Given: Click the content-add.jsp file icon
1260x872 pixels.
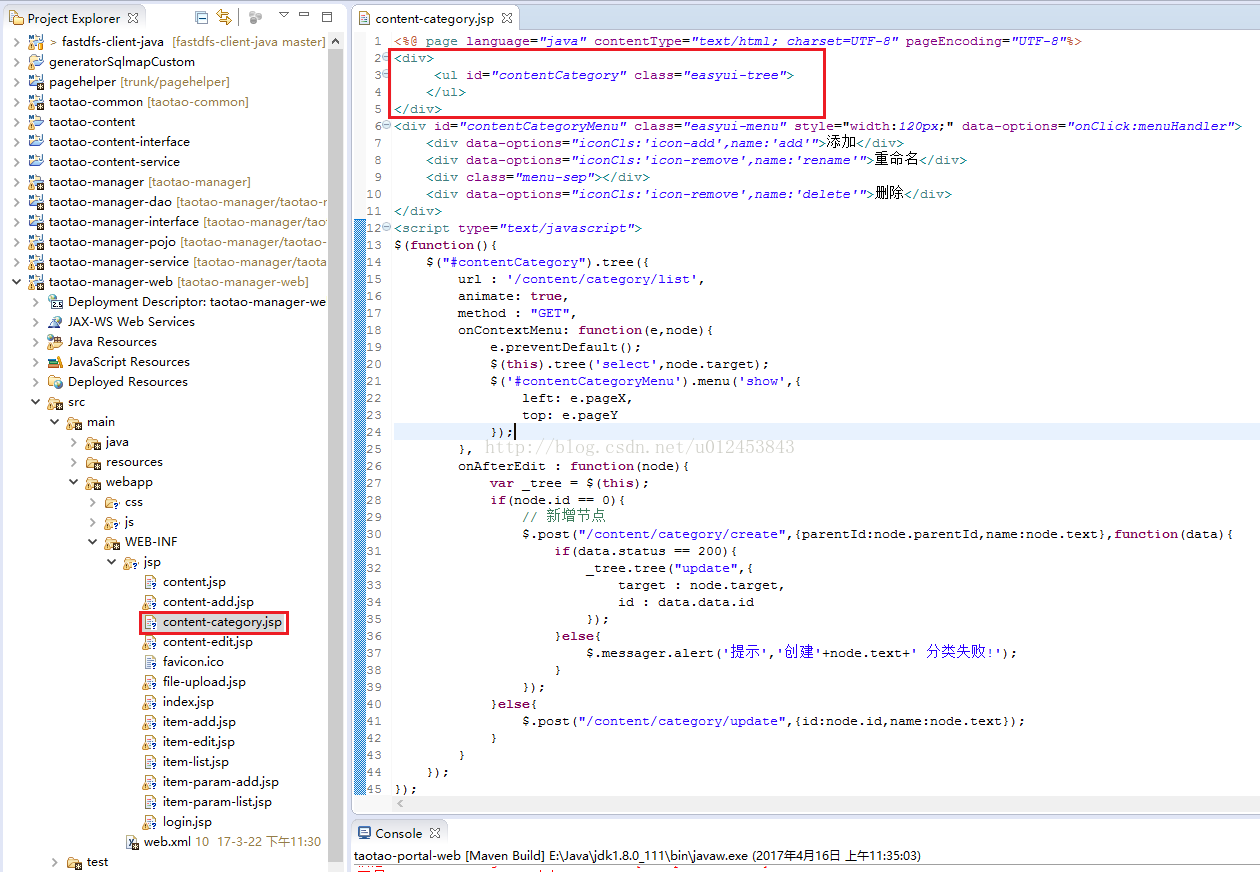Looking at the screenshot, I should (151, 601).
